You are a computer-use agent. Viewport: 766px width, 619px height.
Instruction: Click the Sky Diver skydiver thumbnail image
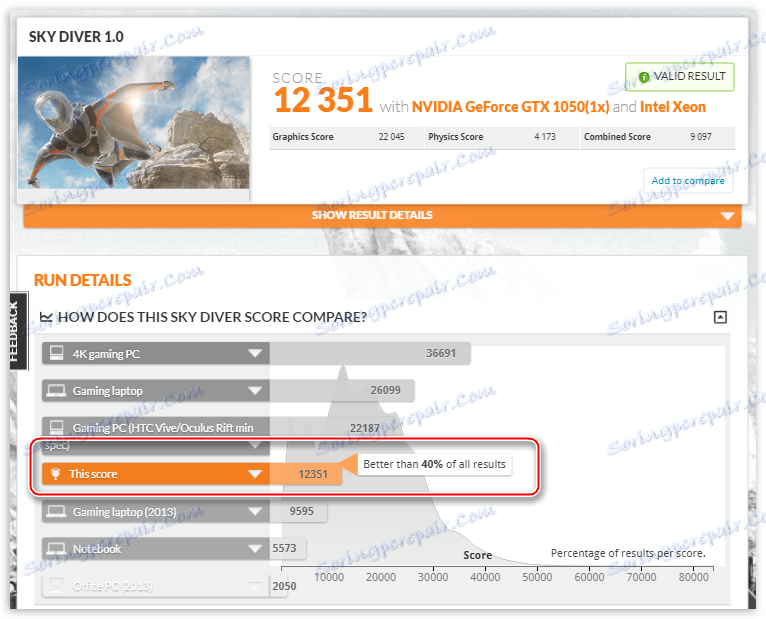[x=133, y=123]
